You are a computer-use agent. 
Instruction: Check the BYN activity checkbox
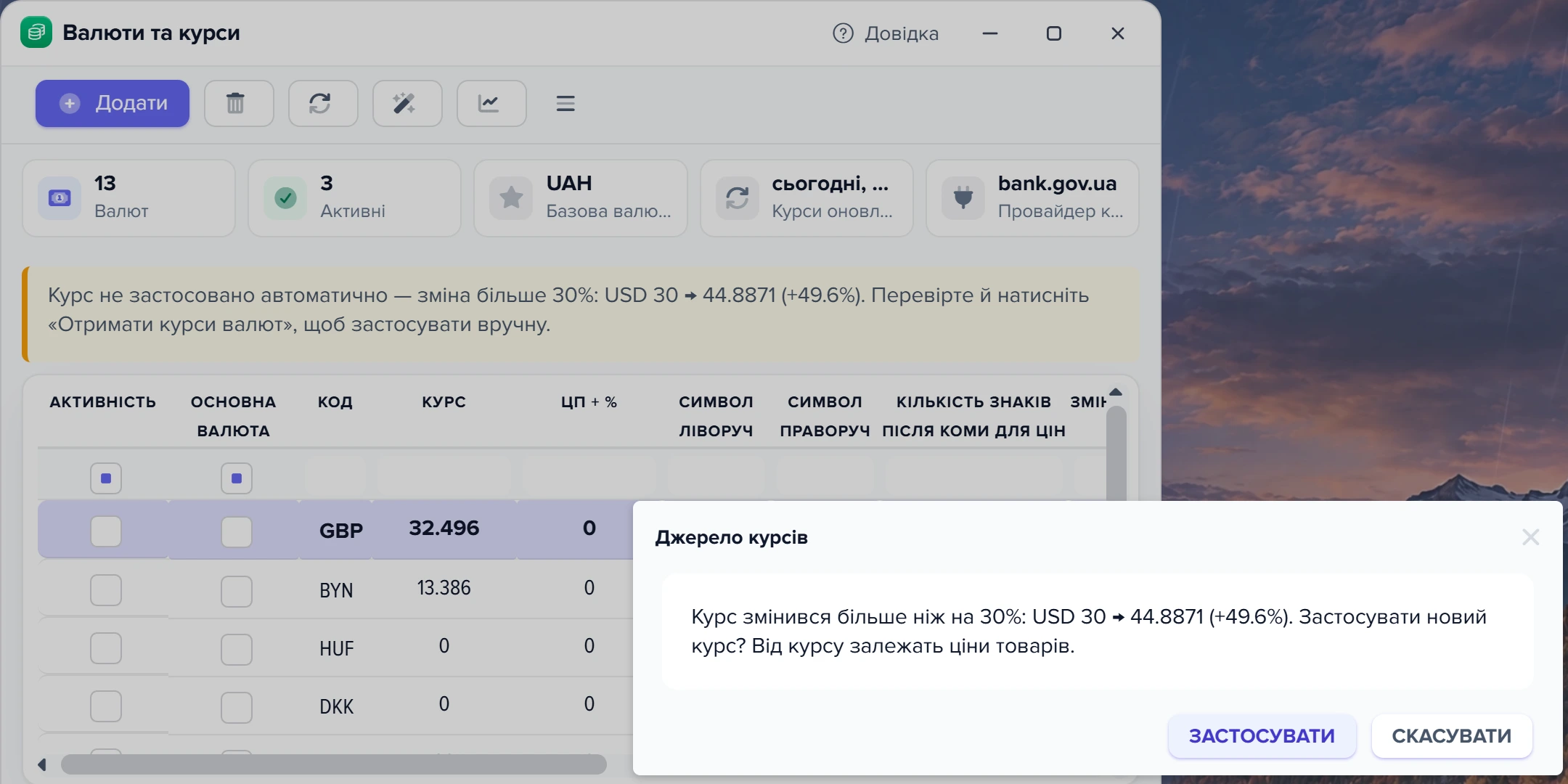106,590
